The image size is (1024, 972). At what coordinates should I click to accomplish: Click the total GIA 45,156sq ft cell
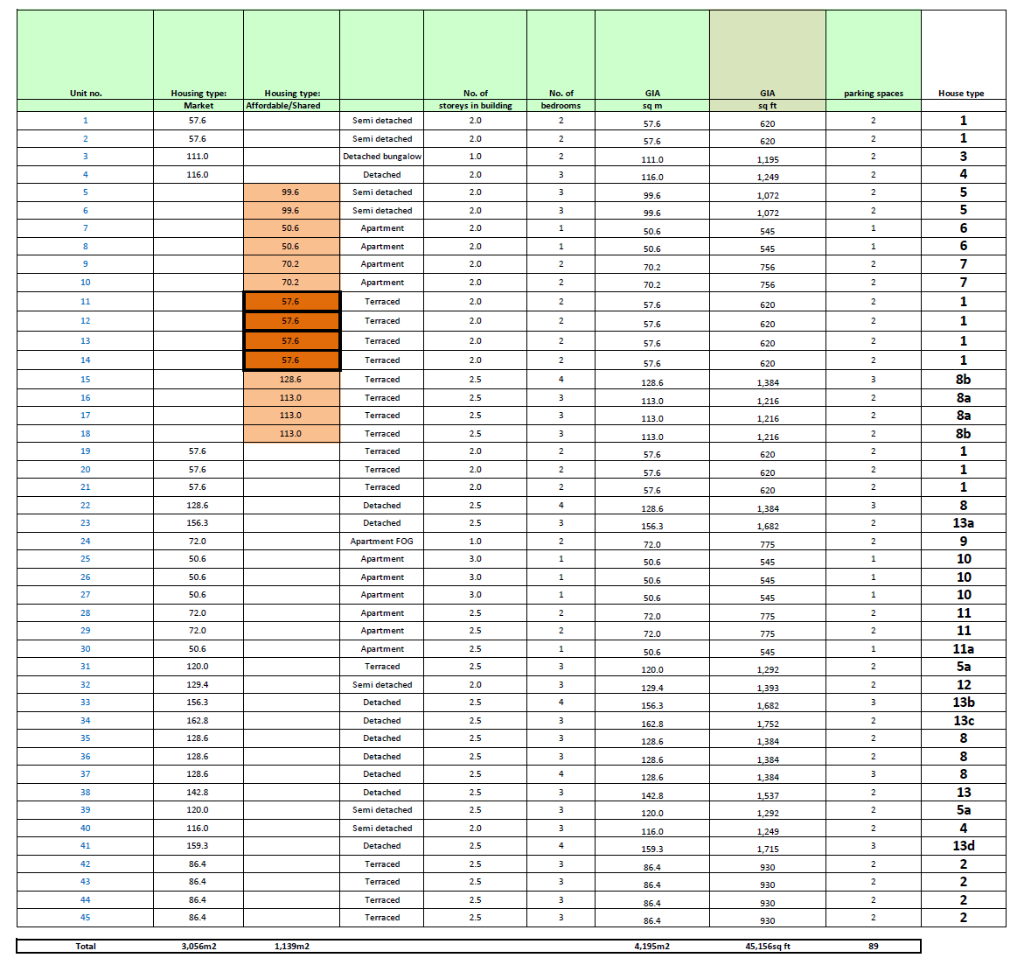click(x=767, y=946)
